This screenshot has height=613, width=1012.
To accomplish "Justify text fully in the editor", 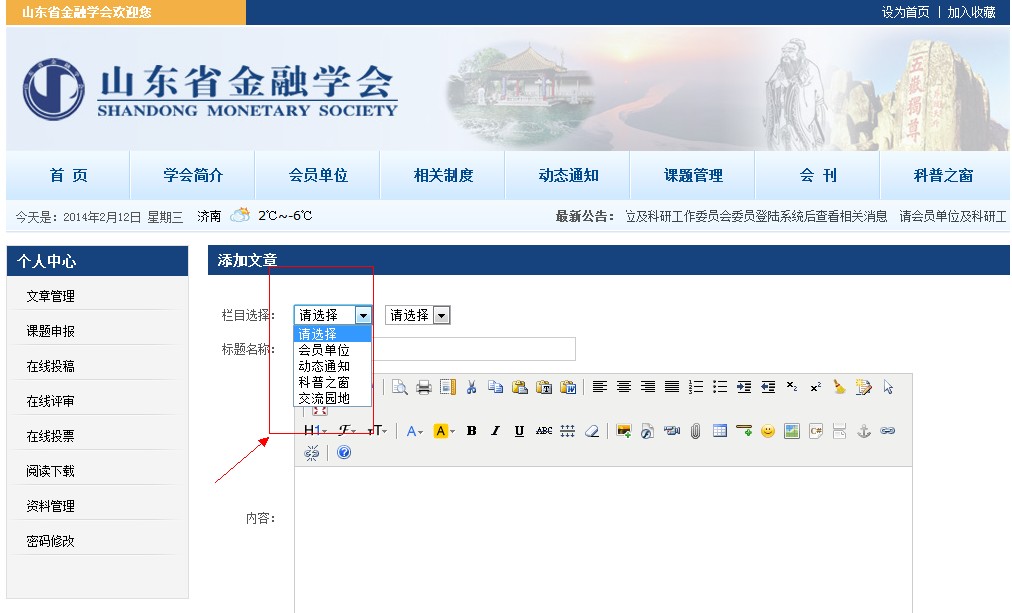I will coord(672,387).
